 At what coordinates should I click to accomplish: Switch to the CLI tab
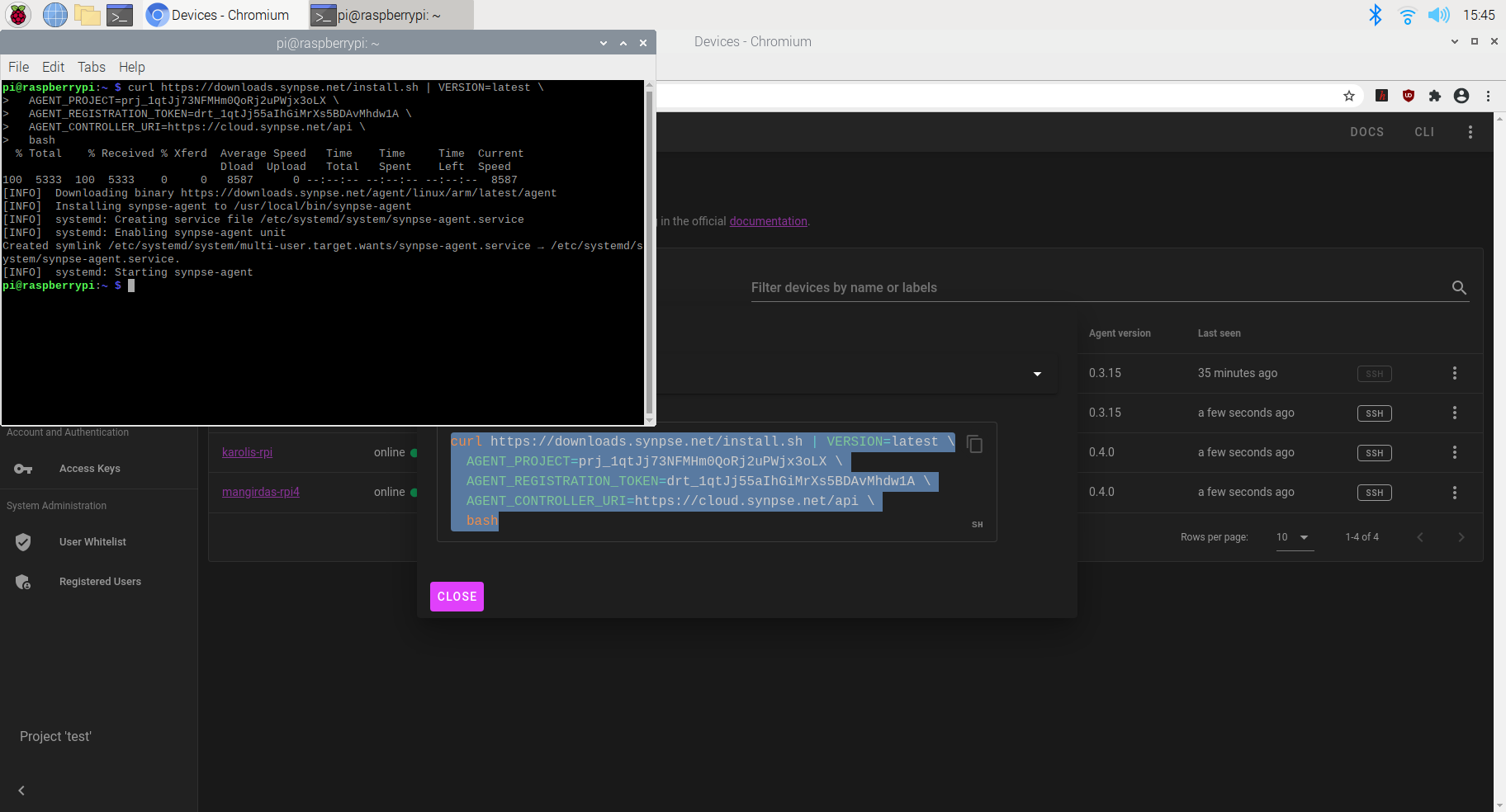coord(1424,131)
